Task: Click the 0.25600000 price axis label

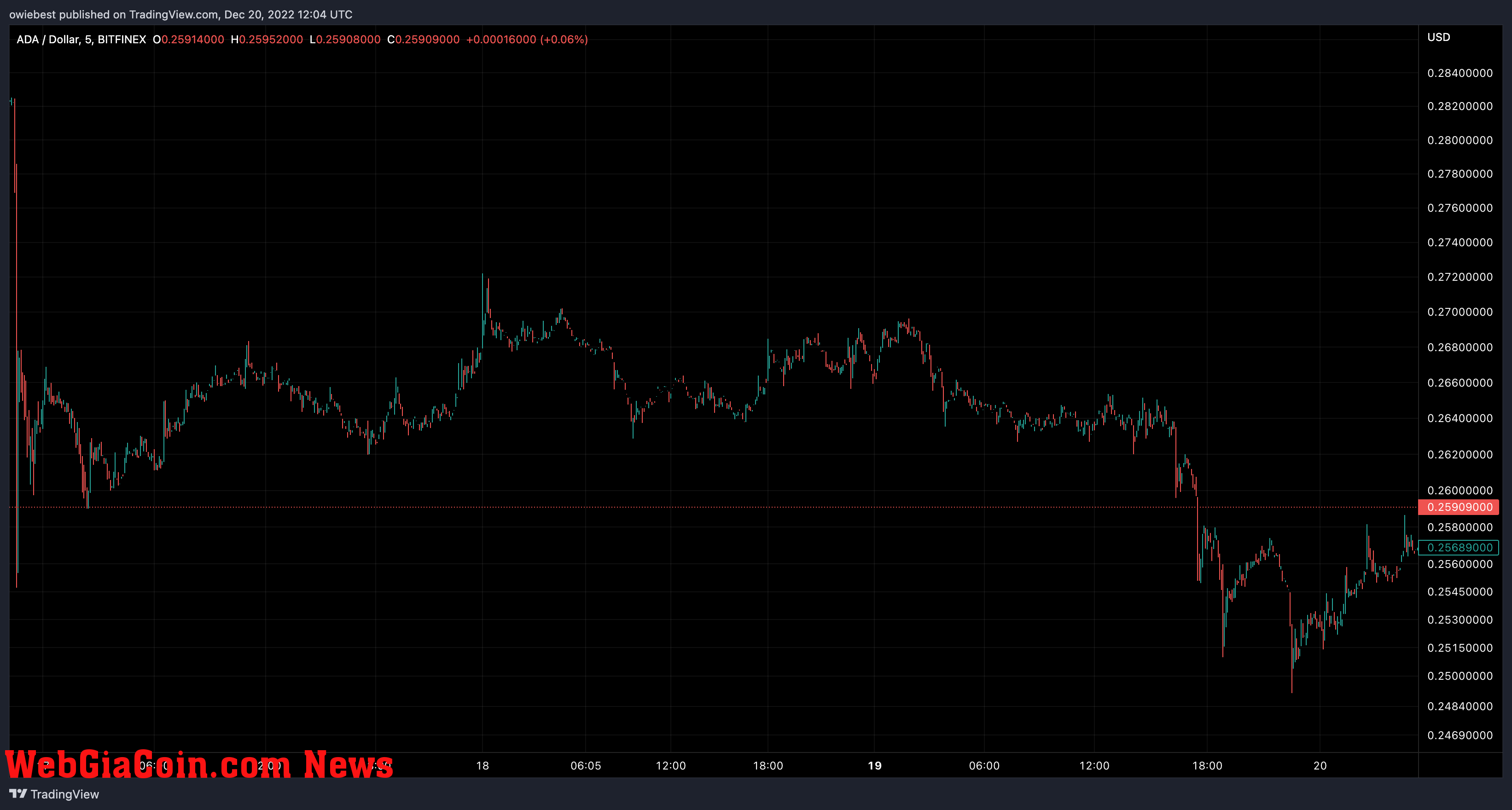Action: coord(1460,564)
